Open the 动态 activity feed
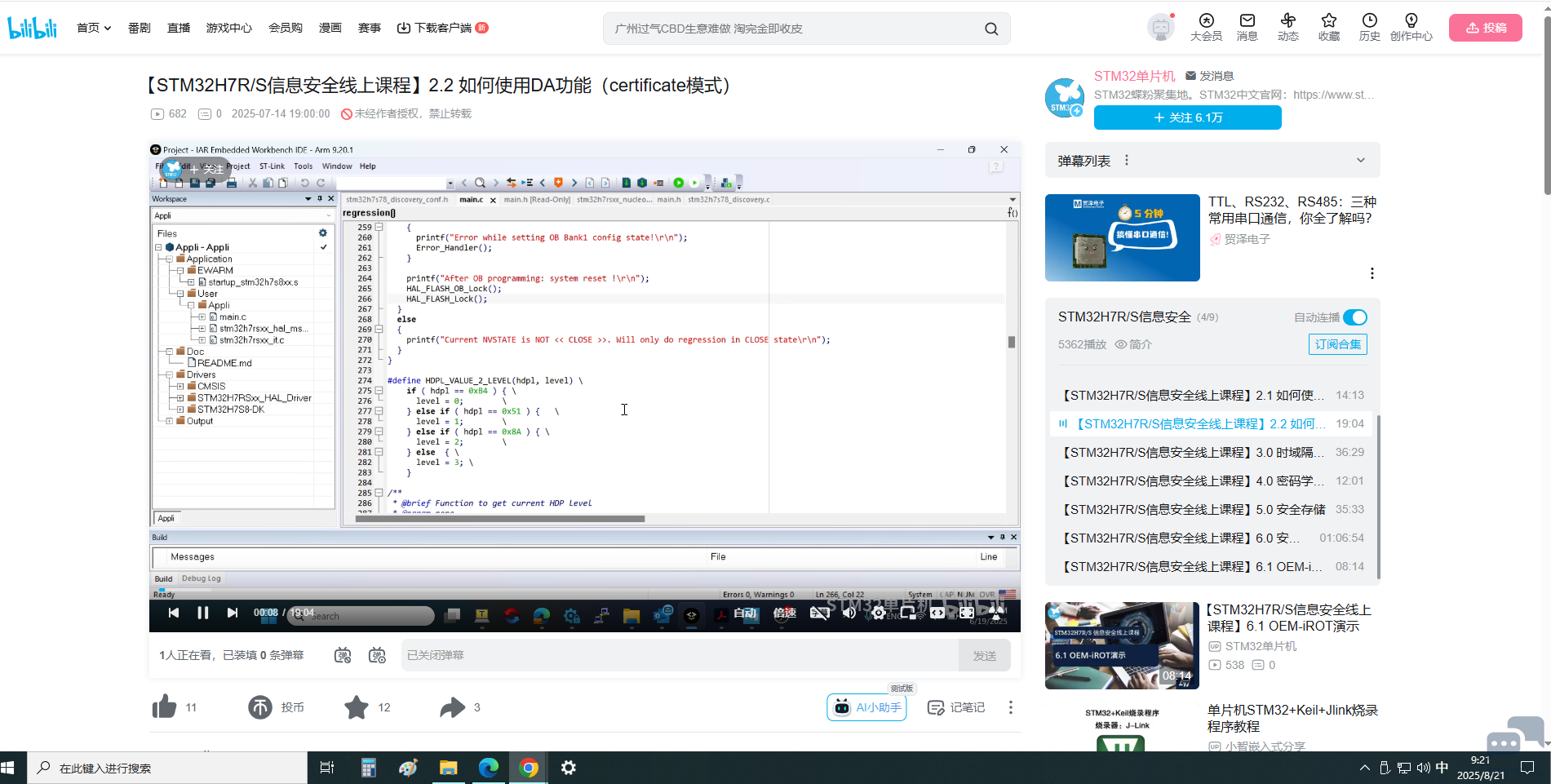1551x784 pixels. (1287, 28)
